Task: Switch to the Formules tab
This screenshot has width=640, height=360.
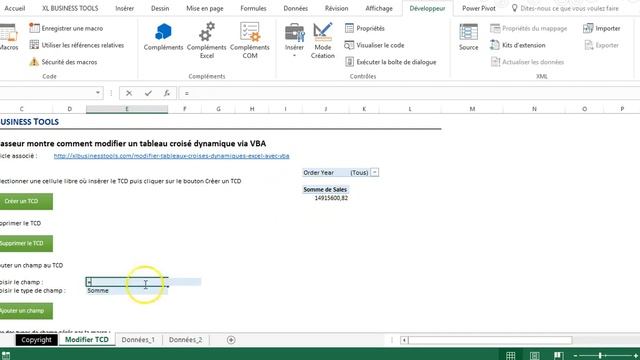Action: pyautogui.click(x=253, y=8)
